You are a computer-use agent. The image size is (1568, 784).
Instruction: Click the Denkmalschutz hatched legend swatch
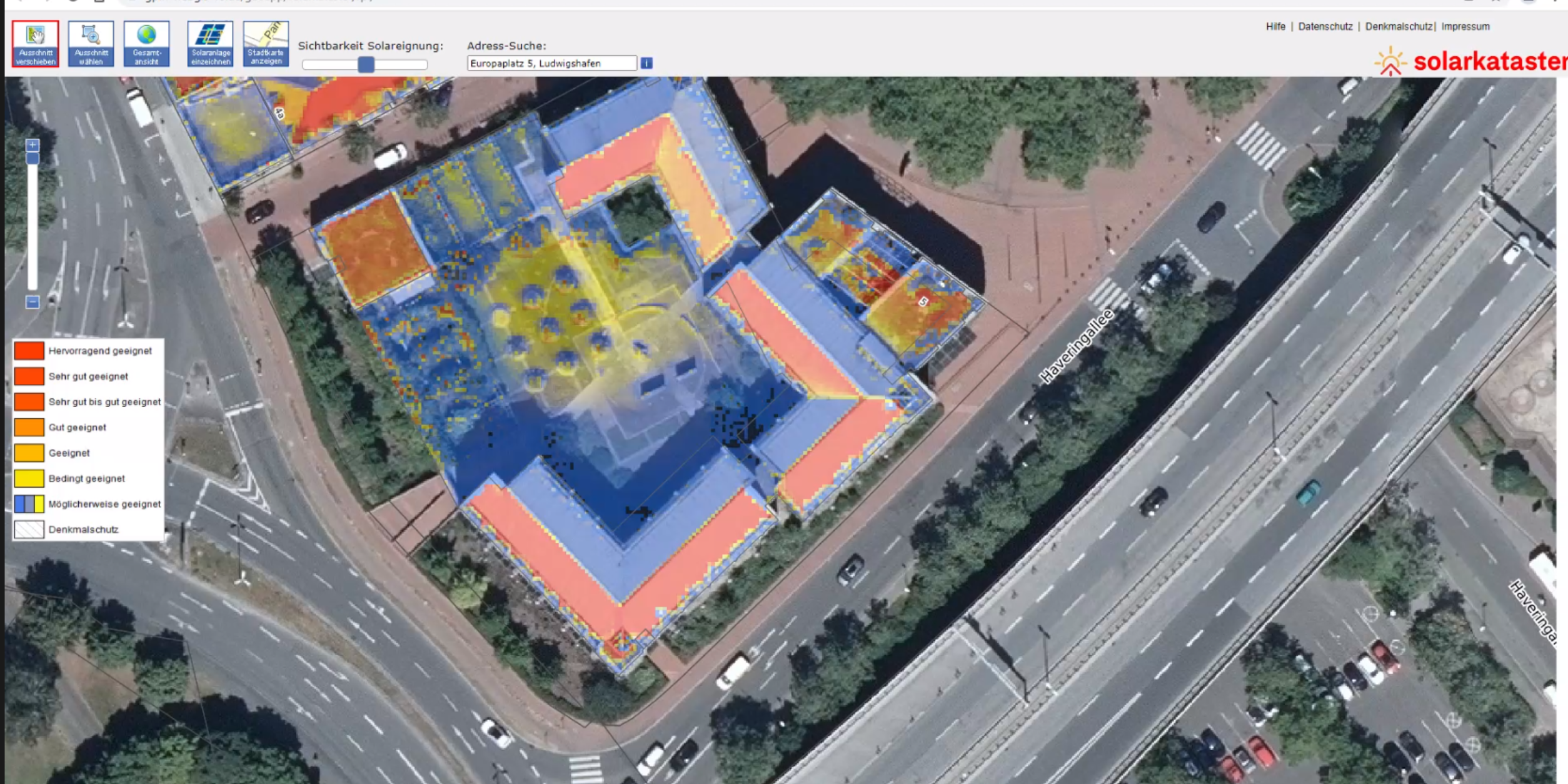coord(29,530)
